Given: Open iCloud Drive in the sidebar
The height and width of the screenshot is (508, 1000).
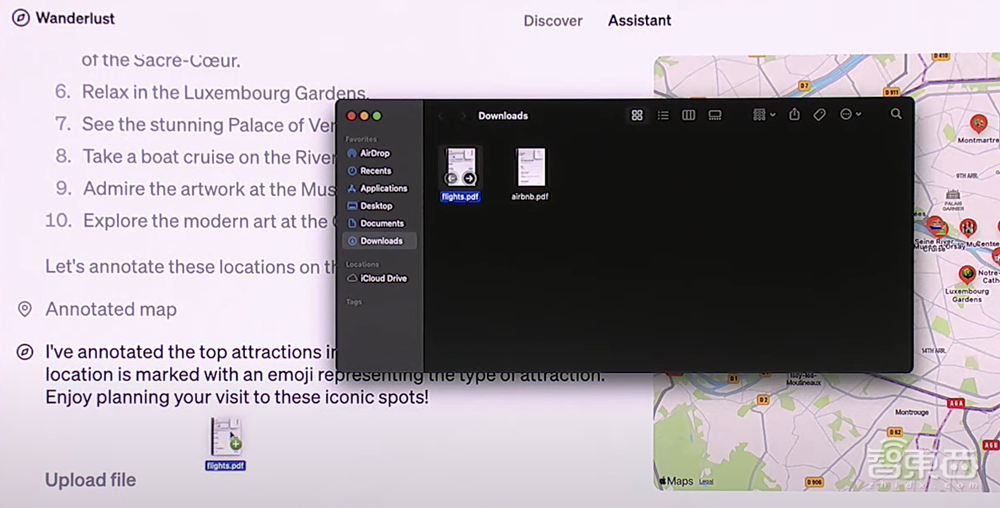Looking at the screenshot, I should click(383, 278).
